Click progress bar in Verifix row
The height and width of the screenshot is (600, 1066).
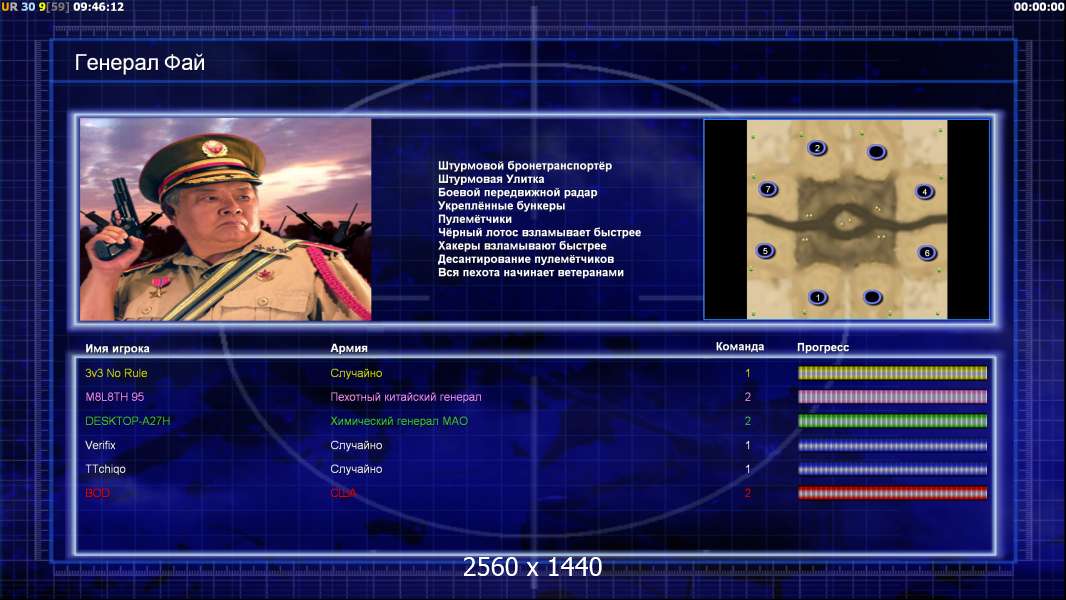pos(892,446)
